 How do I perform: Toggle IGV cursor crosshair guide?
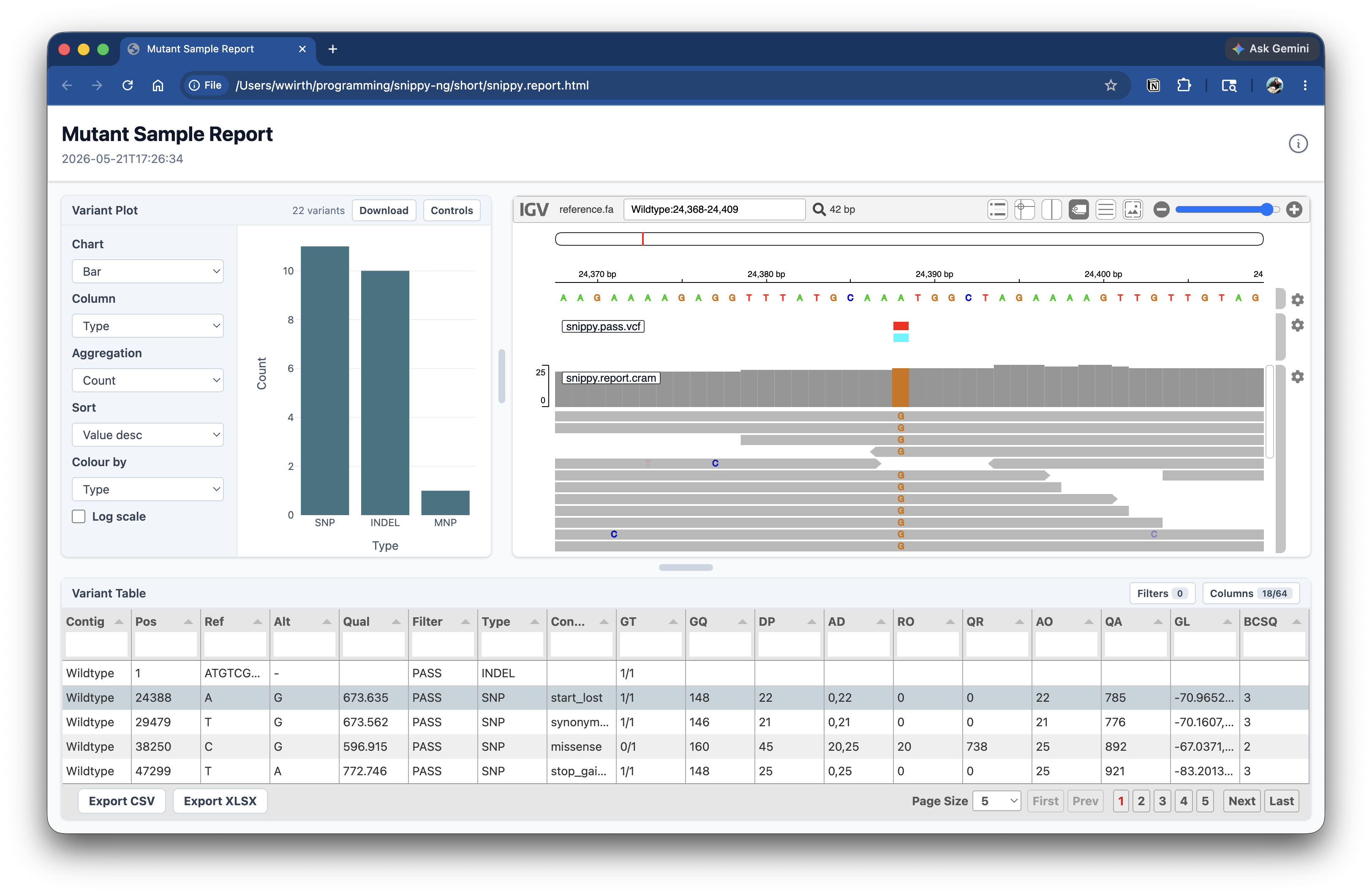coord(1024,210)
